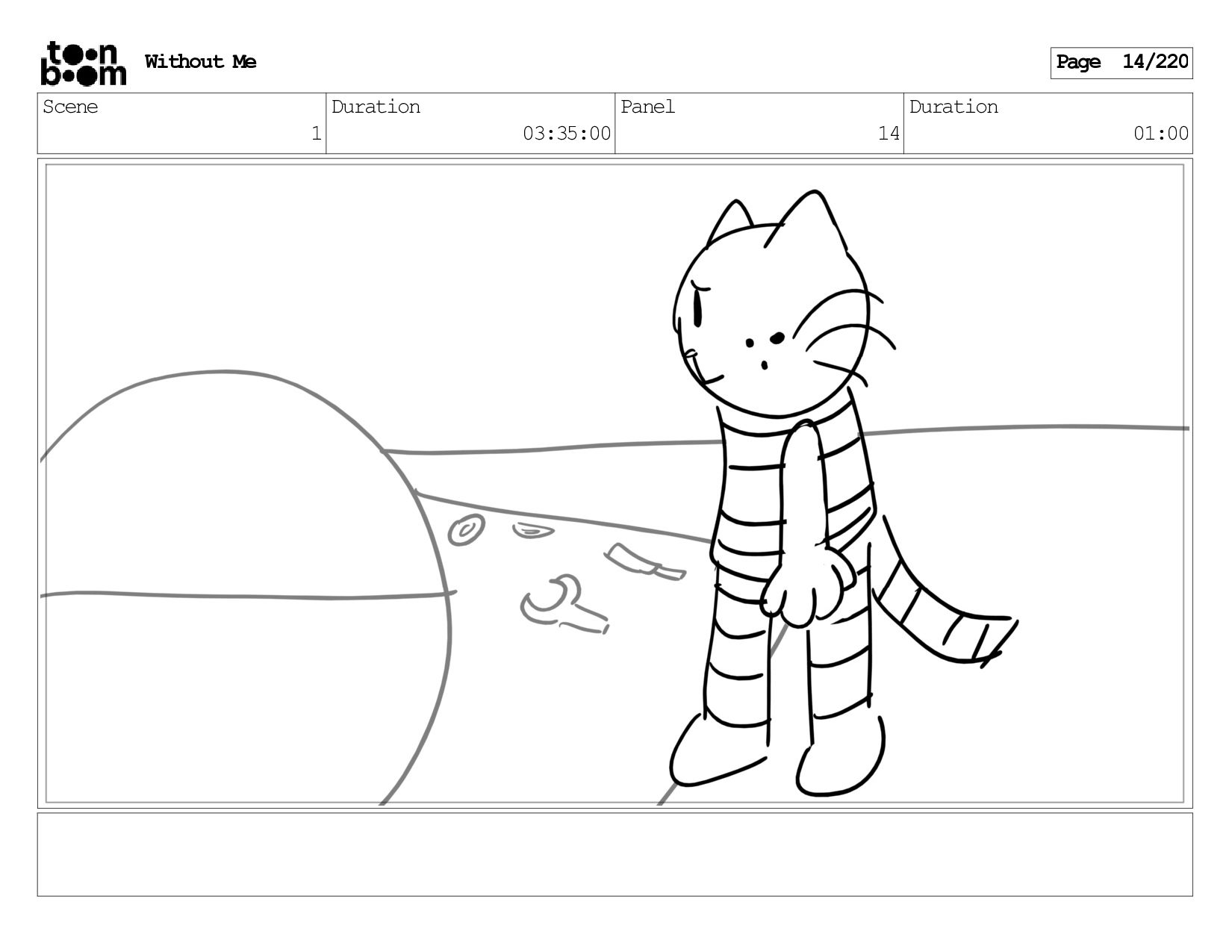Click the Toon Boom logo
The height and width of the screenshot is (952, 1232).
coord(83,63)
